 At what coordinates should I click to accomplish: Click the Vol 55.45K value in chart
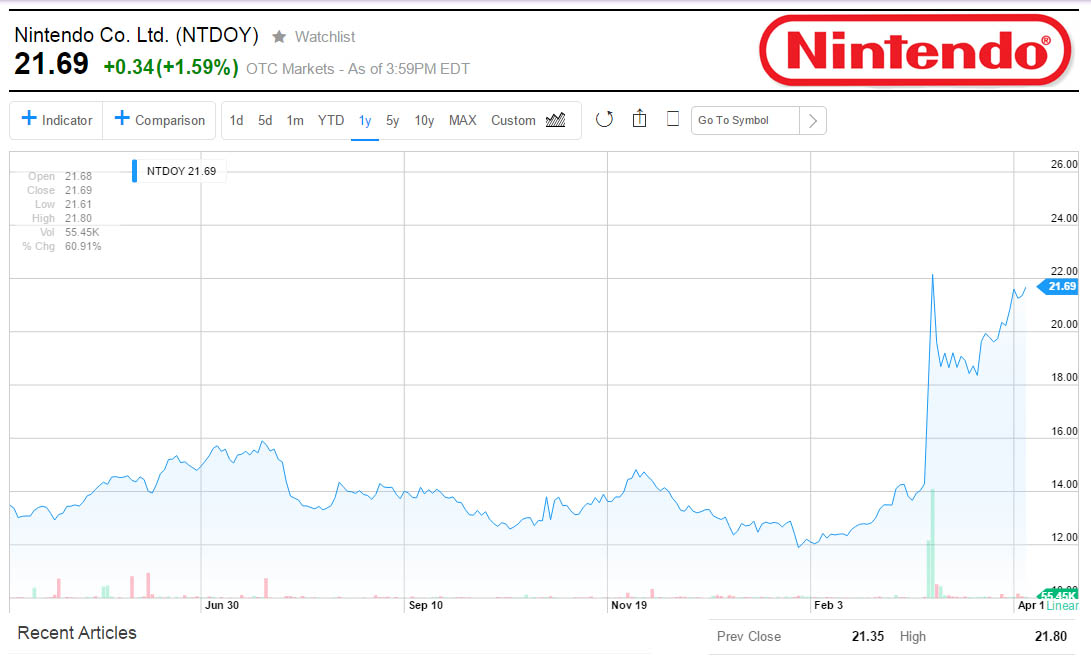[x=82, y=232]
